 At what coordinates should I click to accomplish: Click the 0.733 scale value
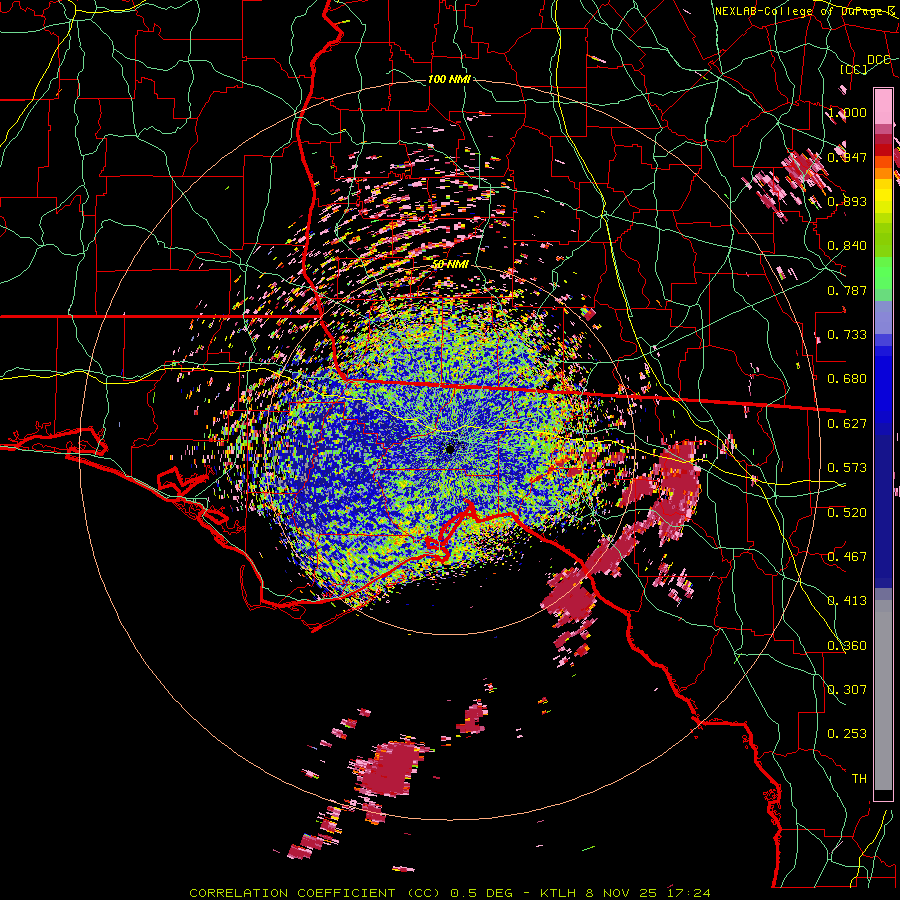[847, 335]
